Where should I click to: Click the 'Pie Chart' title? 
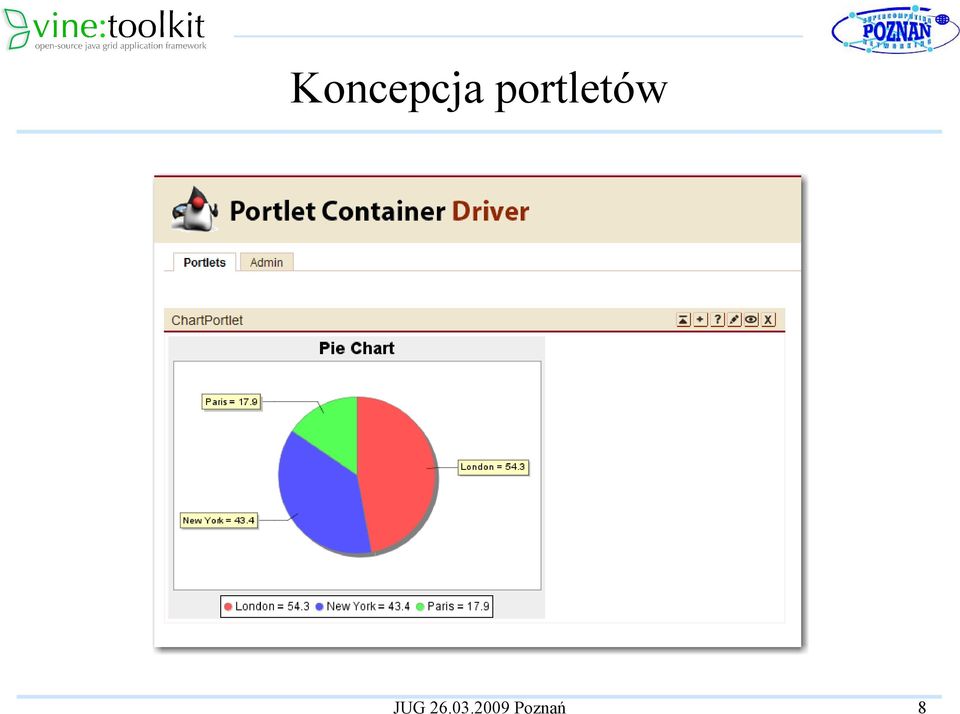point(356,348)
